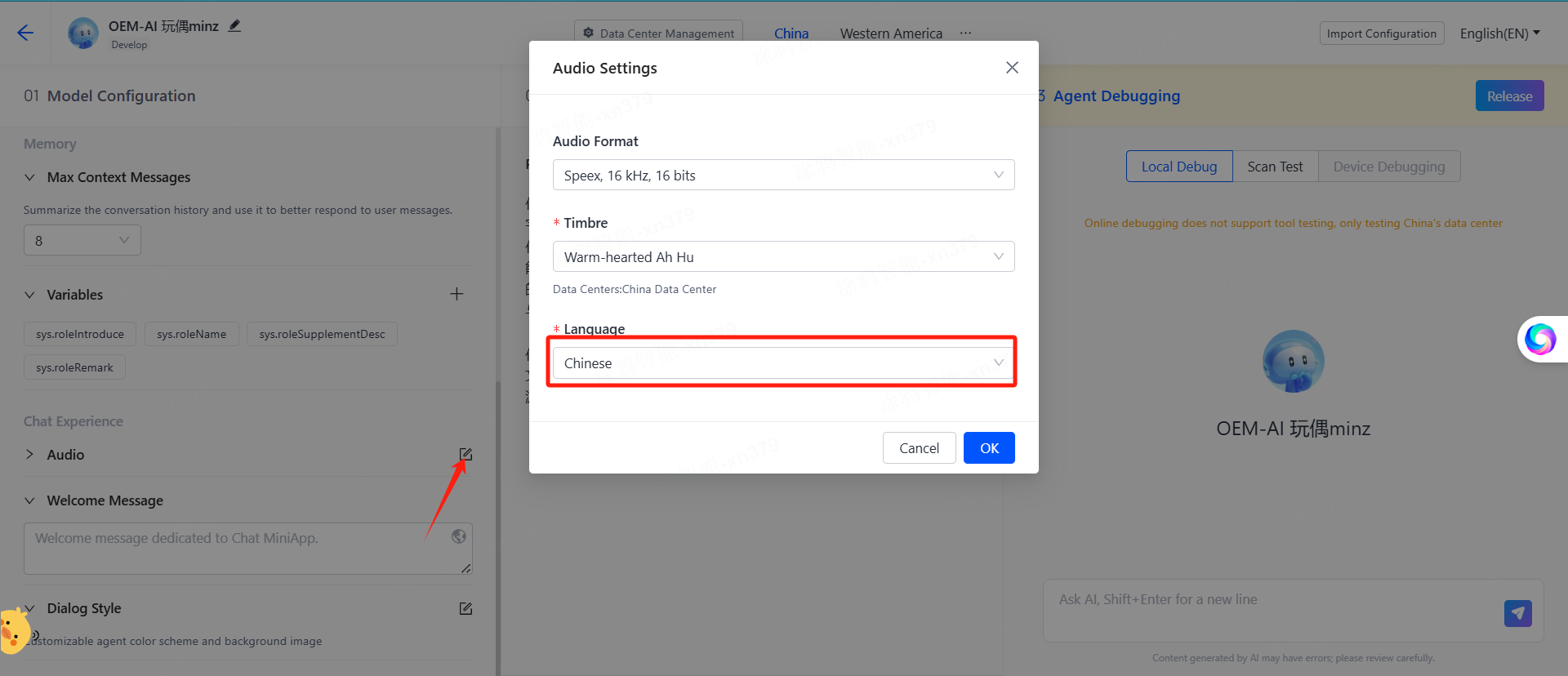The image size is (1568, 676).
Task: Collapse the Max Context Messages section
Action: coord(30,177)
